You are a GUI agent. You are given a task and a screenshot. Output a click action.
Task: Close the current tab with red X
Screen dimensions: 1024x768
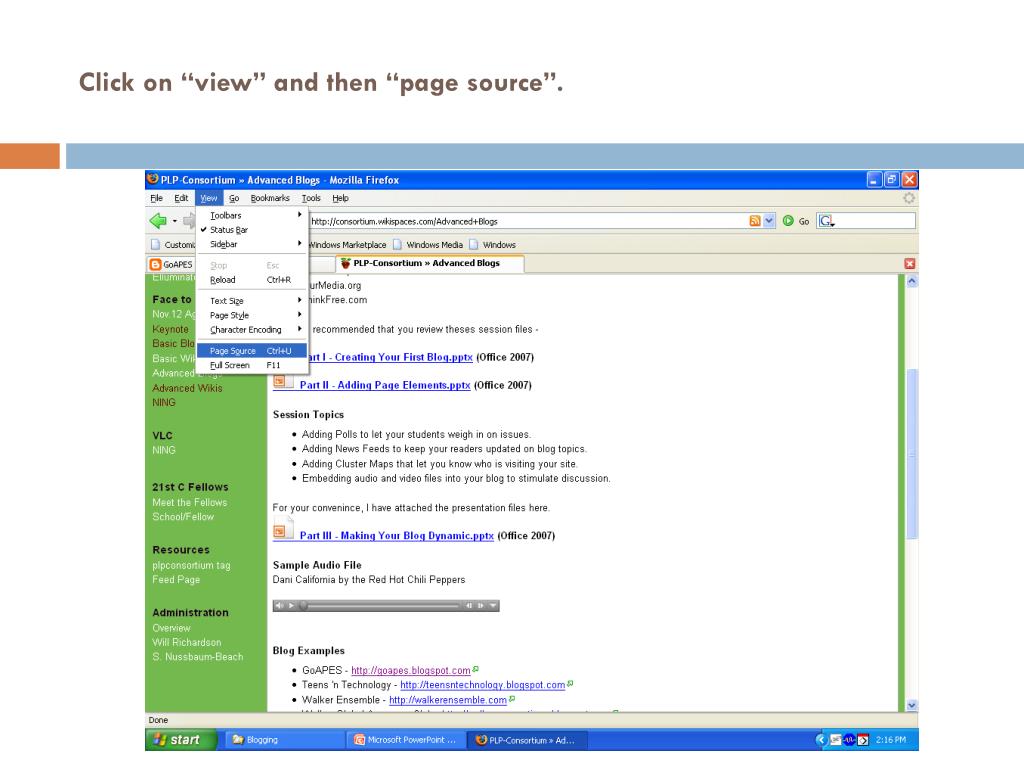(909, 264)
